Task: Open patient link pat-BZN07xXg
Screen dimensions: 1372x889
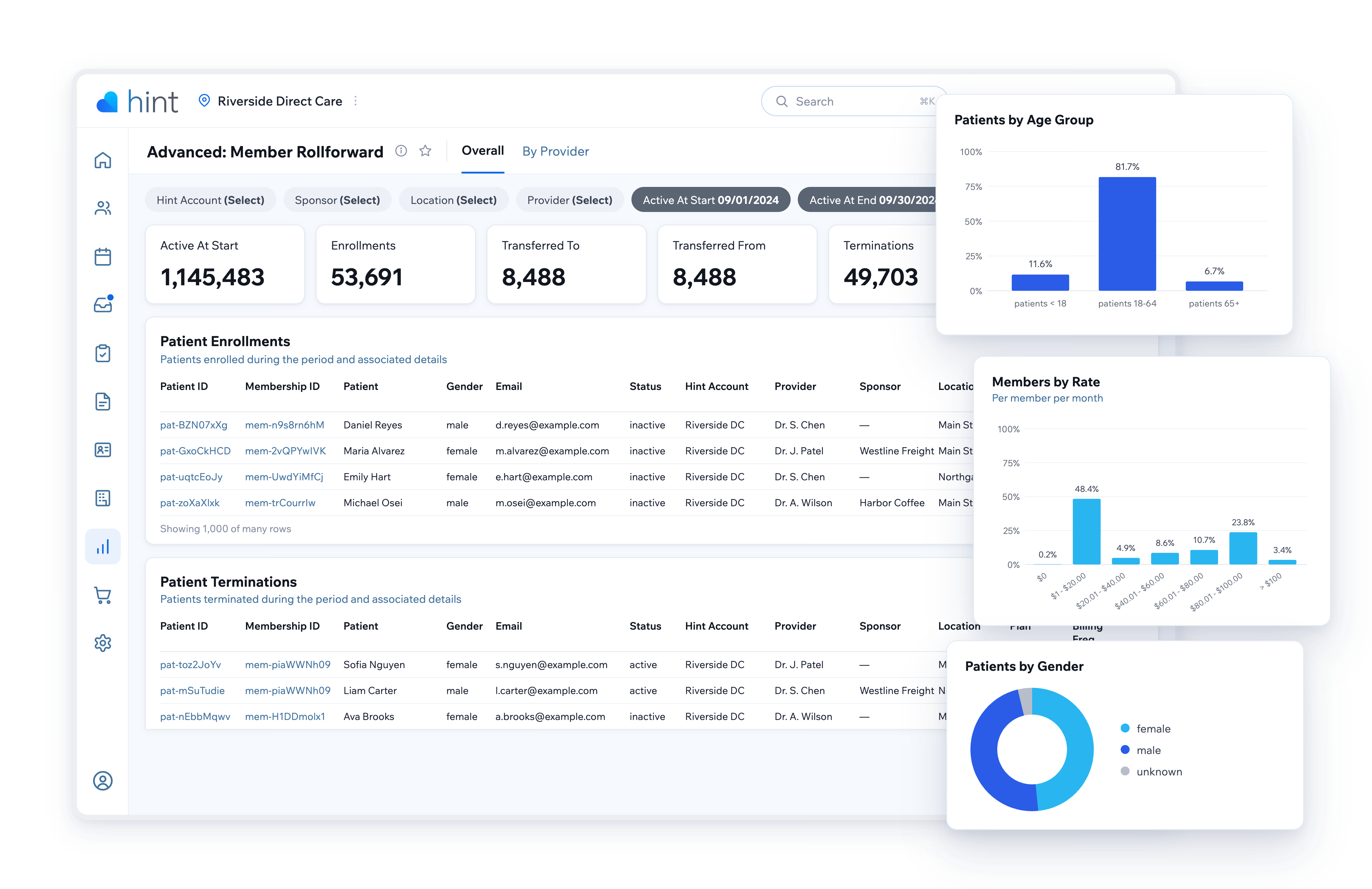Action: (x=194, y=425)
